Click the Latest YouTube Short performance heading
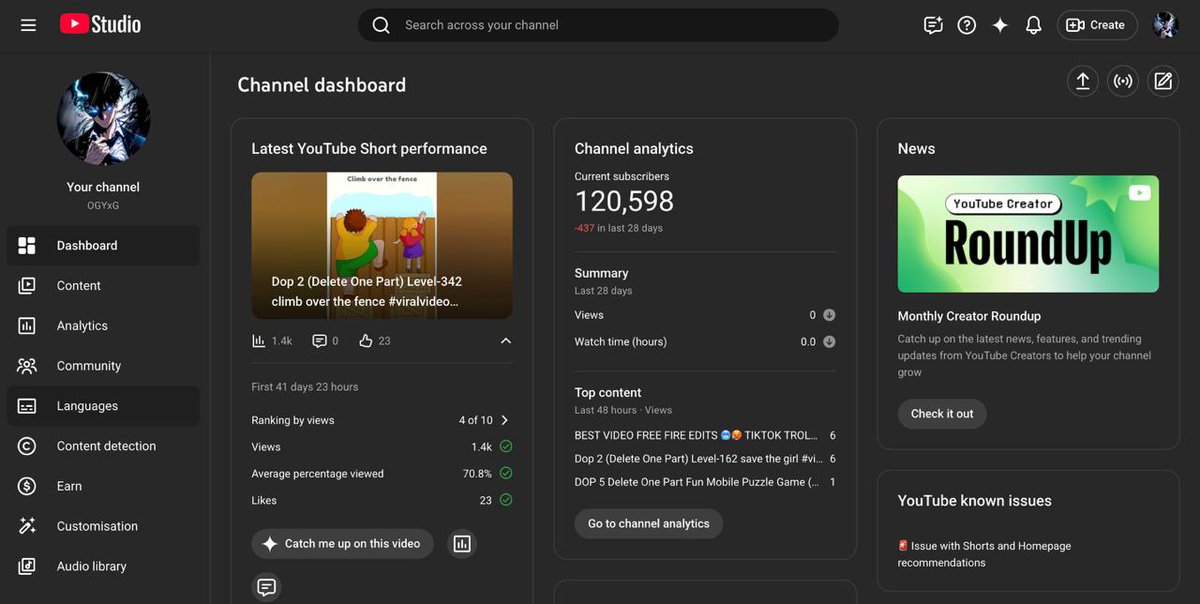This screenshot has height=604, width=1200. click(369, 149)
